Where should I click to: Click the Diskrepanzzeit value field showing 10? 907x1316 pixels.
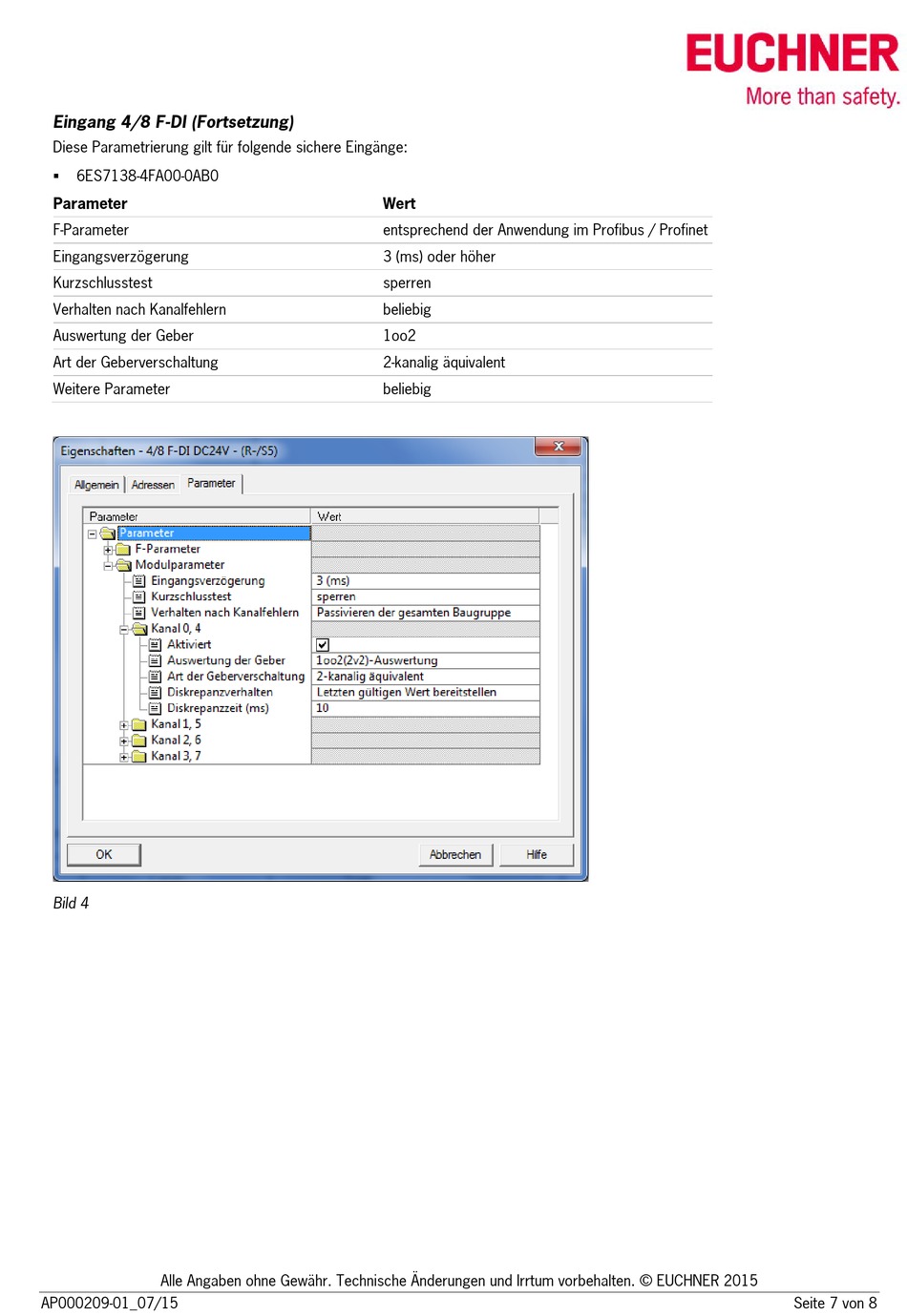click(426, 708)
